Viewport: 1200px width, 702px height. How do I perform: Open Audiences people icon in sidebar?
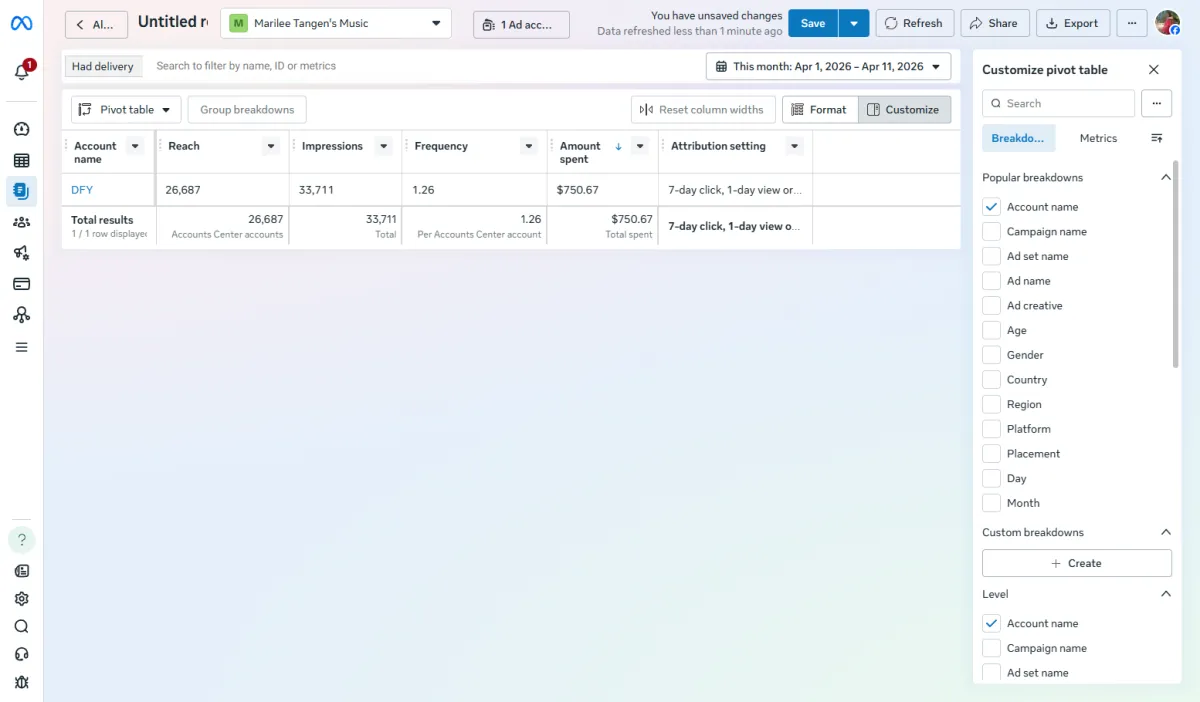click(21, 222)
